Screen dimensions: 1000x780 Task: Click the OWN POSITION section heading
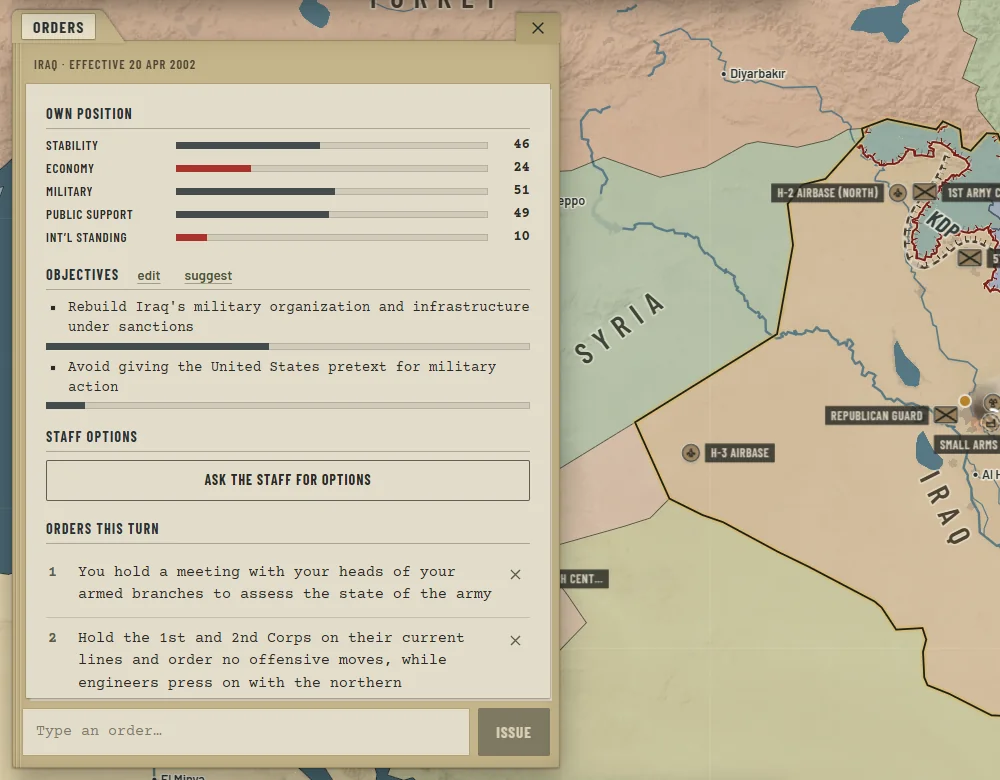tap(89, 114)
